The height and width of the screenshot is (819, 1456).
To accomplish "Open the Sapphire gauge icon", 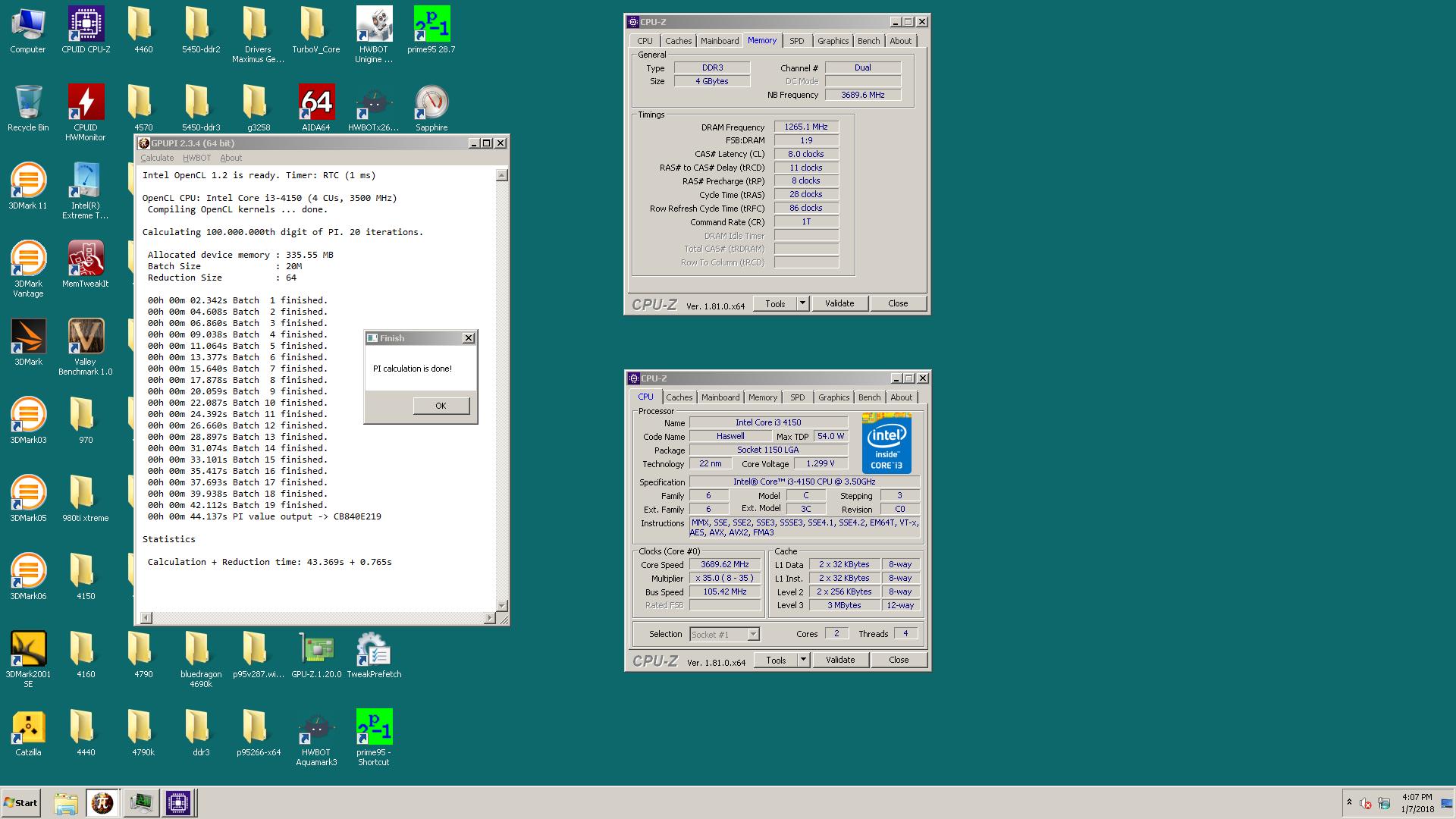I will point(431,108).
